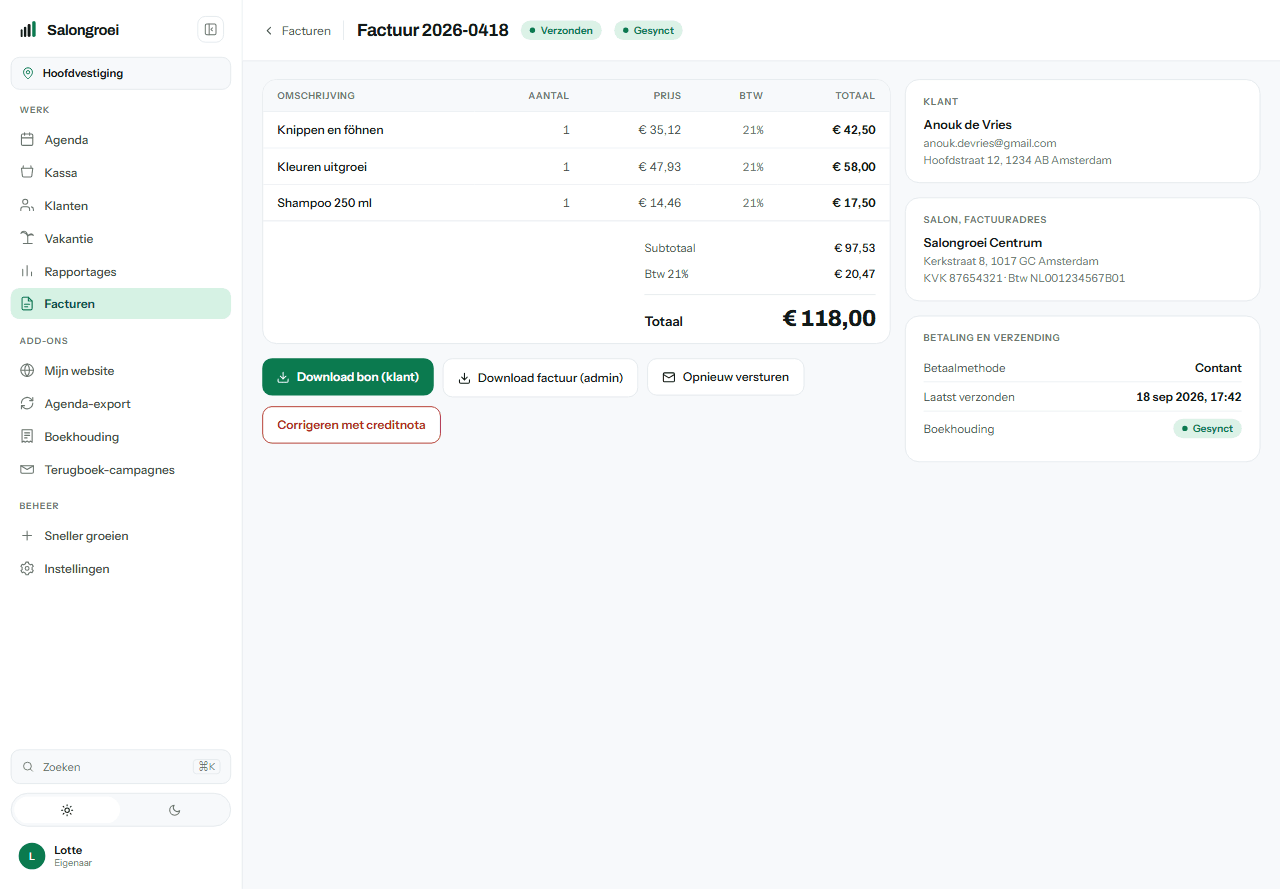Click the Lotte Eigenaar name in the sidebar
1280x889 pixels.
(73, 856)
